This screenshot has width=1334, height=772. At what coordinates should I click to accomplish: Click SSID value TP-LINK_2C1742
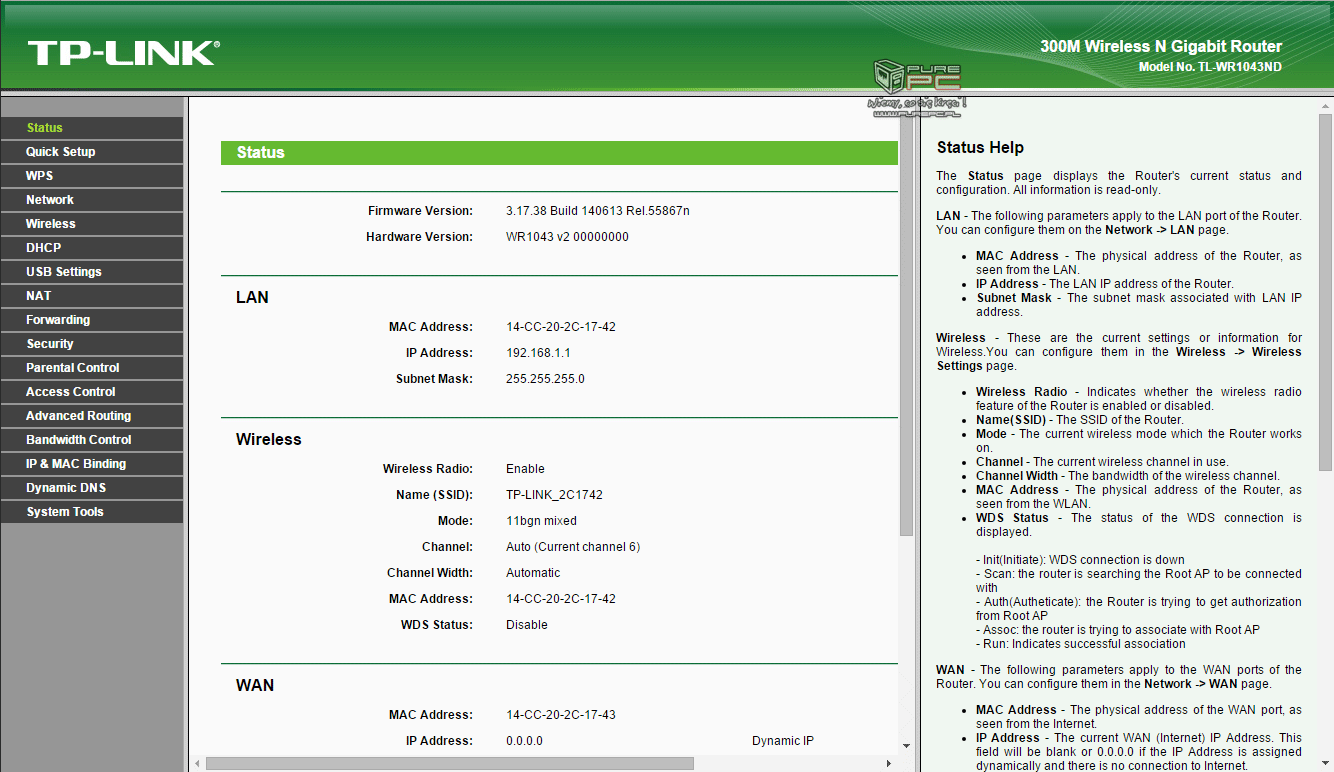point(555,495)
